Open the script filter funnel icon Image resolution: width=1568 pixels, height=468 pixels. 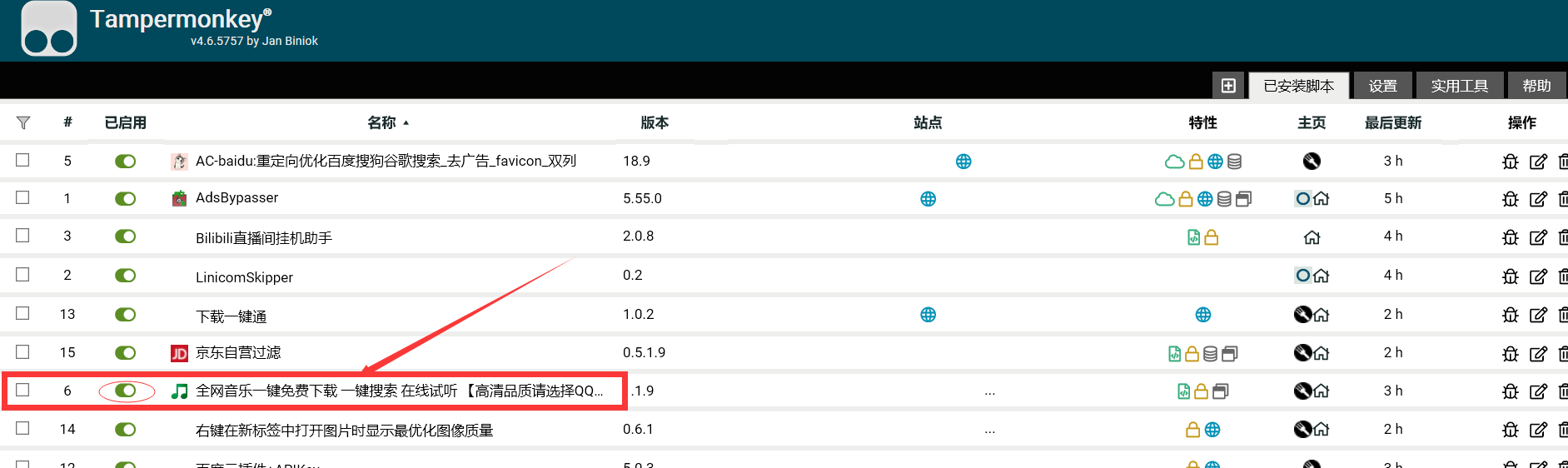(x=23, y=123)
